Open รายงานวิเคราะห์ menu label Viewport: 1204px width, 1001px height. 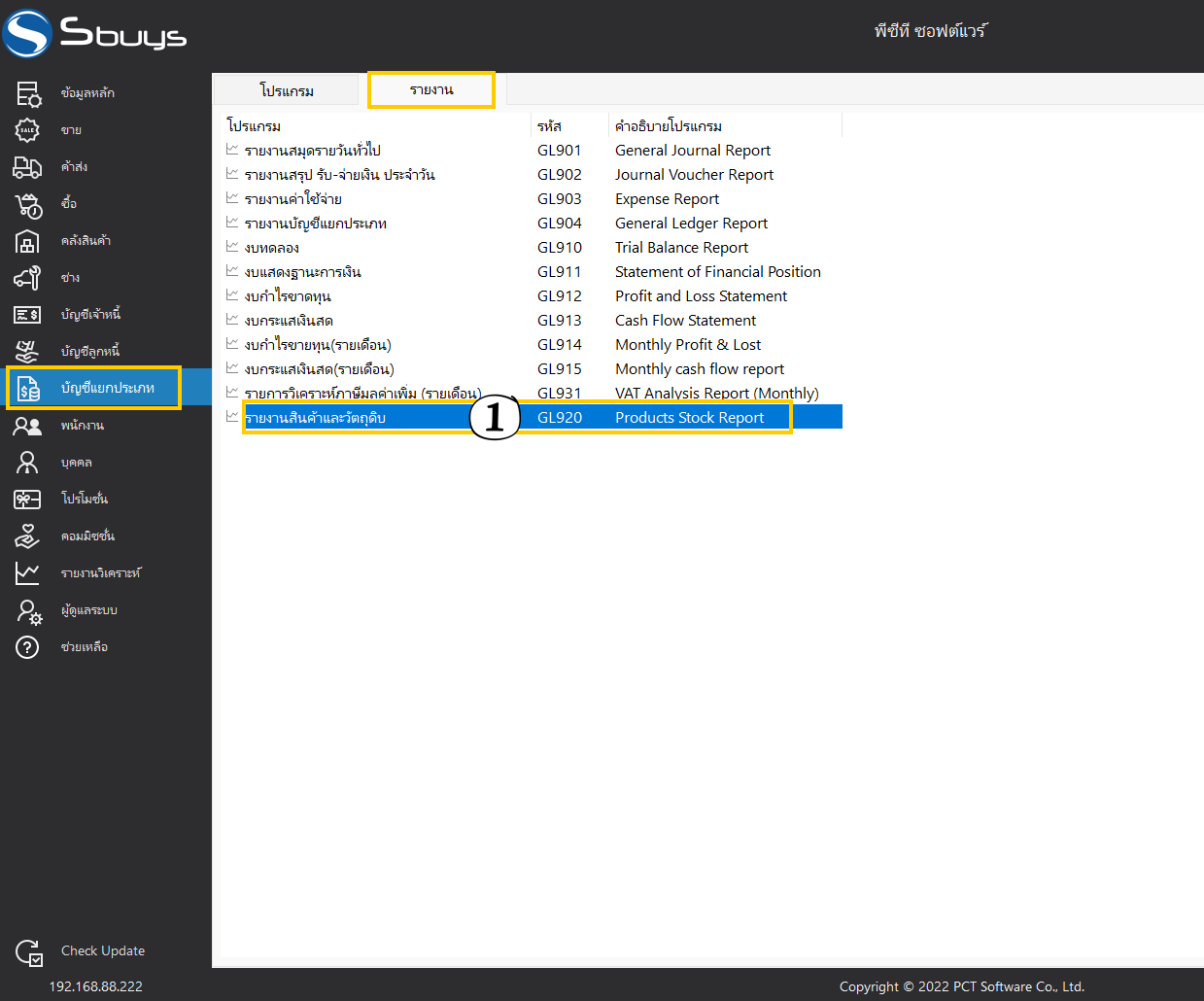[x=101, y=573]
